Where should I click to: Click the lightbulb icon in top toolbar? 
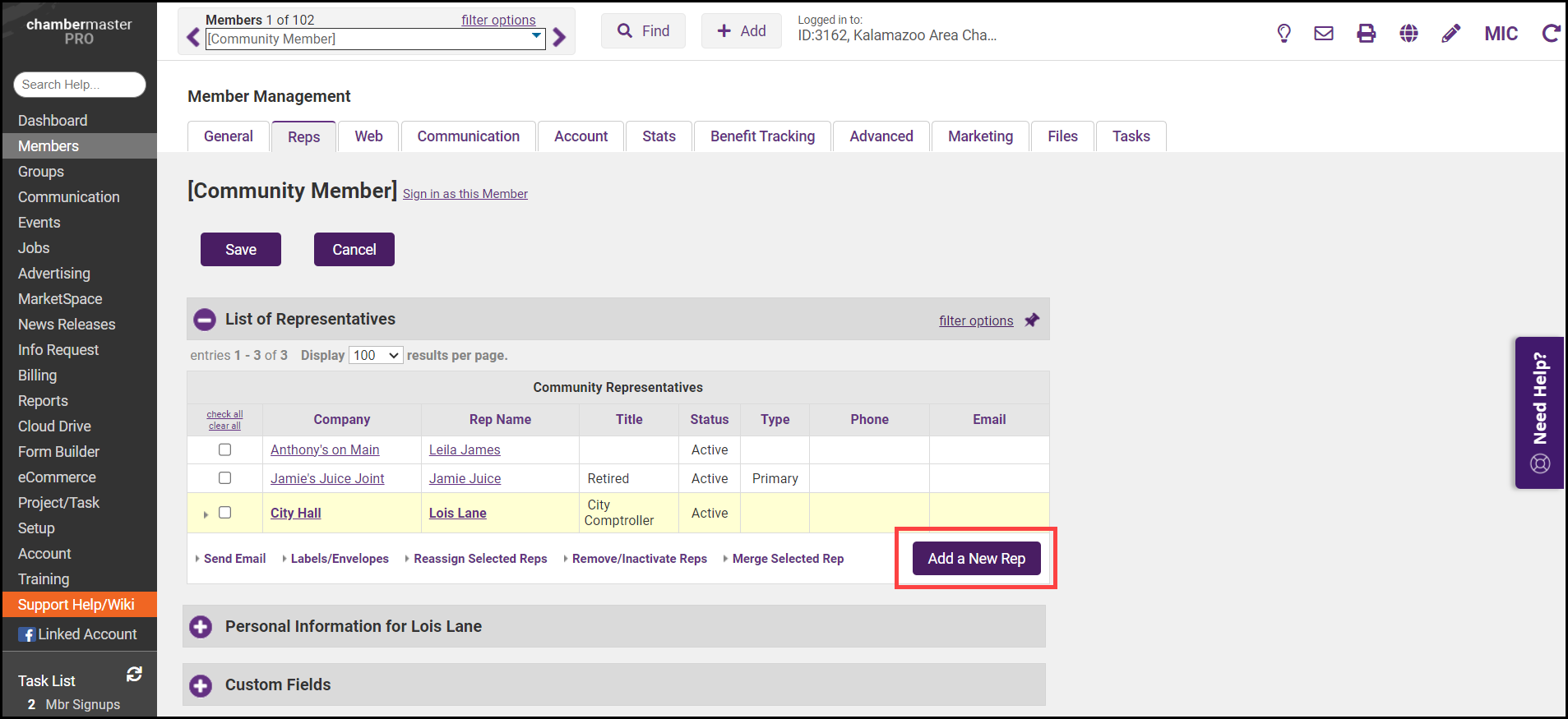pos(1284,33)
